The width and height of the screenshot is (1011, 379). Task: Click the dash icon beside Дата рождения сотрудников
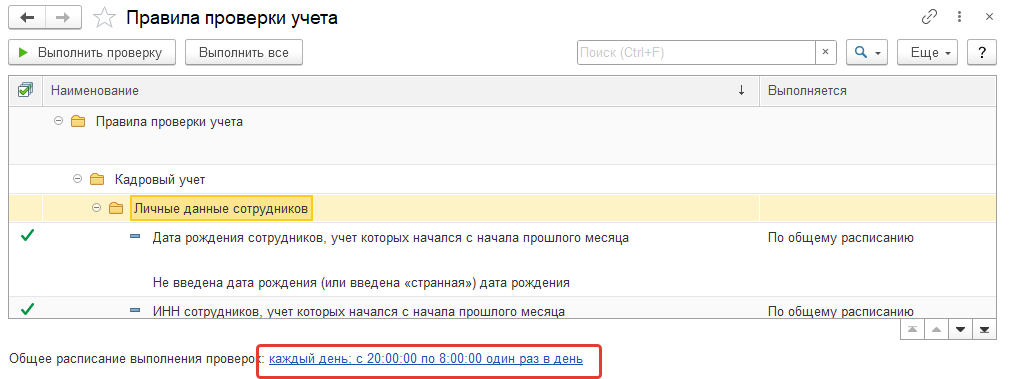click(135, 237)
